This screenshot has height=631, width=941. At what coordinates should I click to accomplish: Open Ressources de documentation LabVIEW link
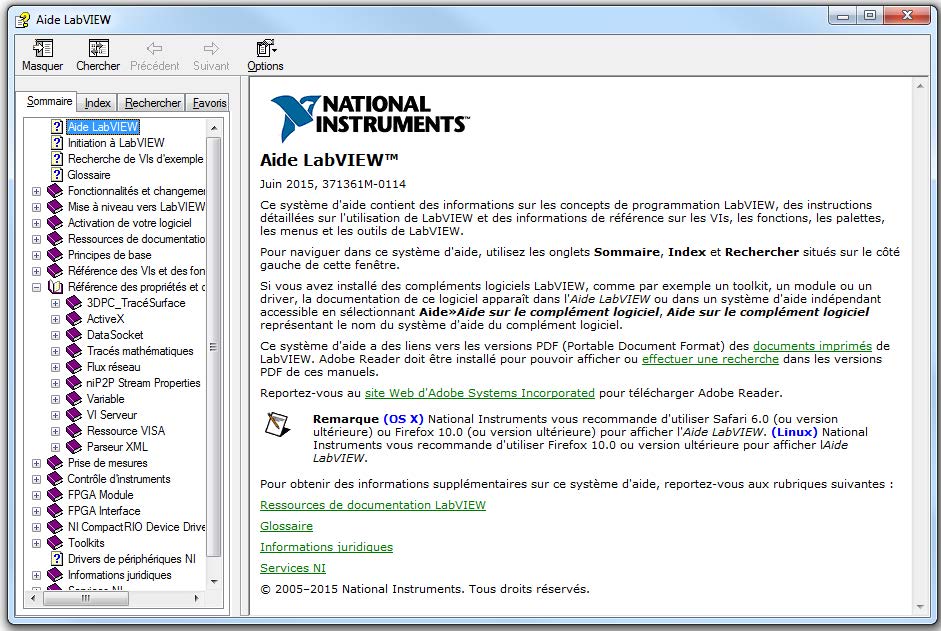(x=373, y=506)
